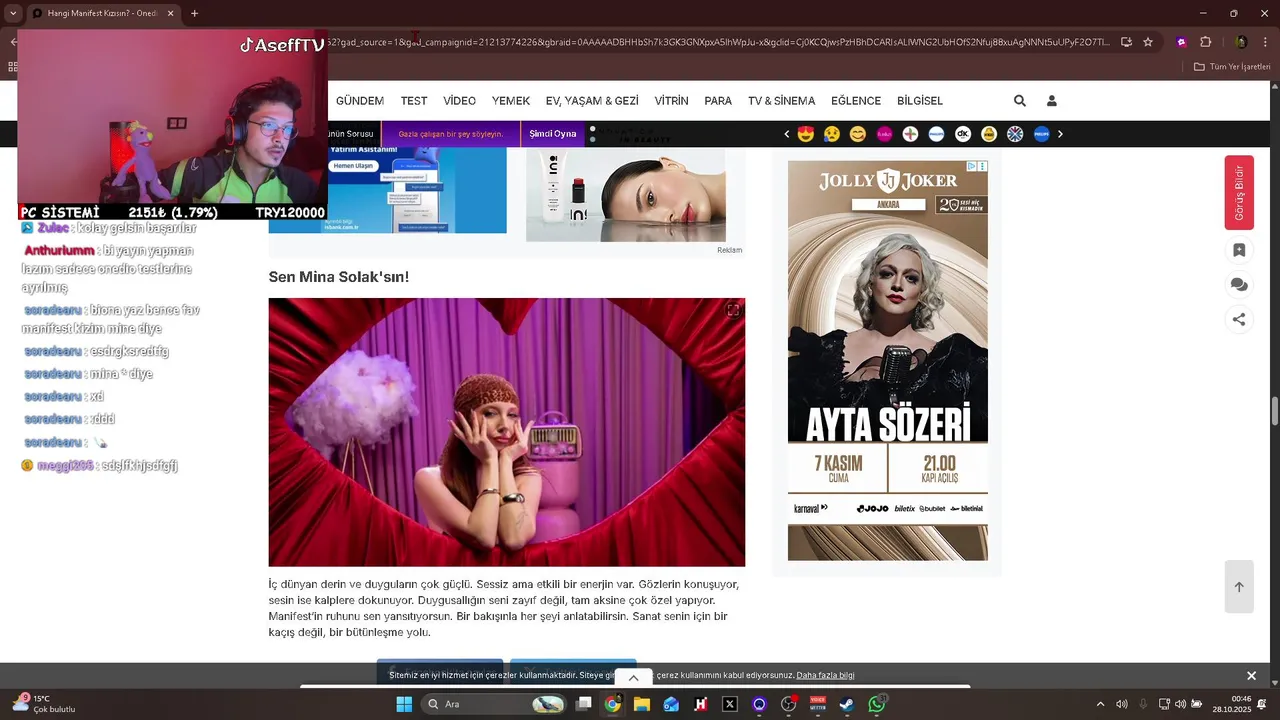
Task: Open the comments speech bubble icon
Action: click(x=1239, y=285)
